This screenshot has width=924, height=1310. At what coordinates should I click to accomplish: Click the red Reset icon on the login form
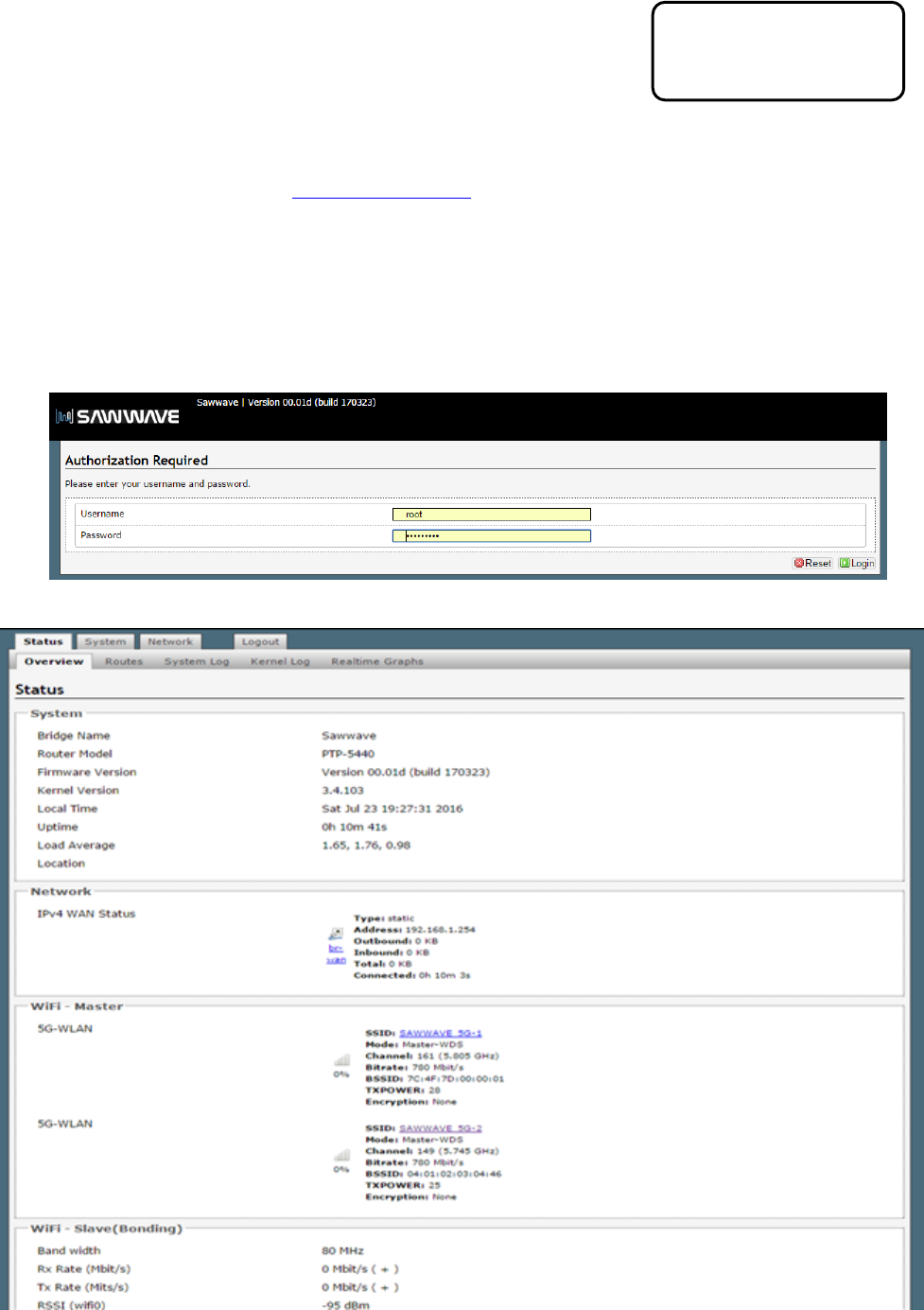point(799,563)
